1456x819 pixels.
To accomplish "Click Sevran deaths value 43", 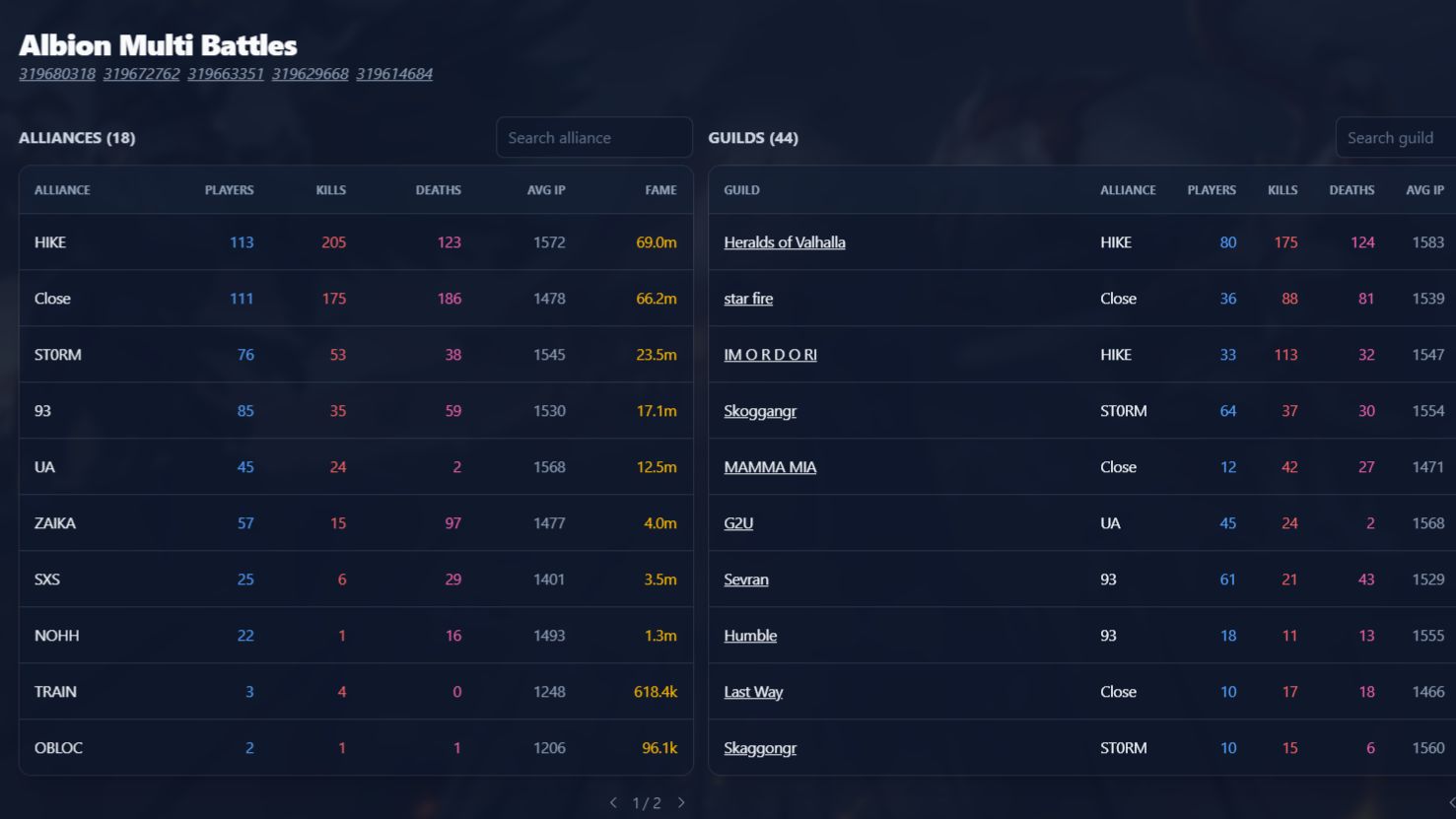I will tap(1366, 580).
